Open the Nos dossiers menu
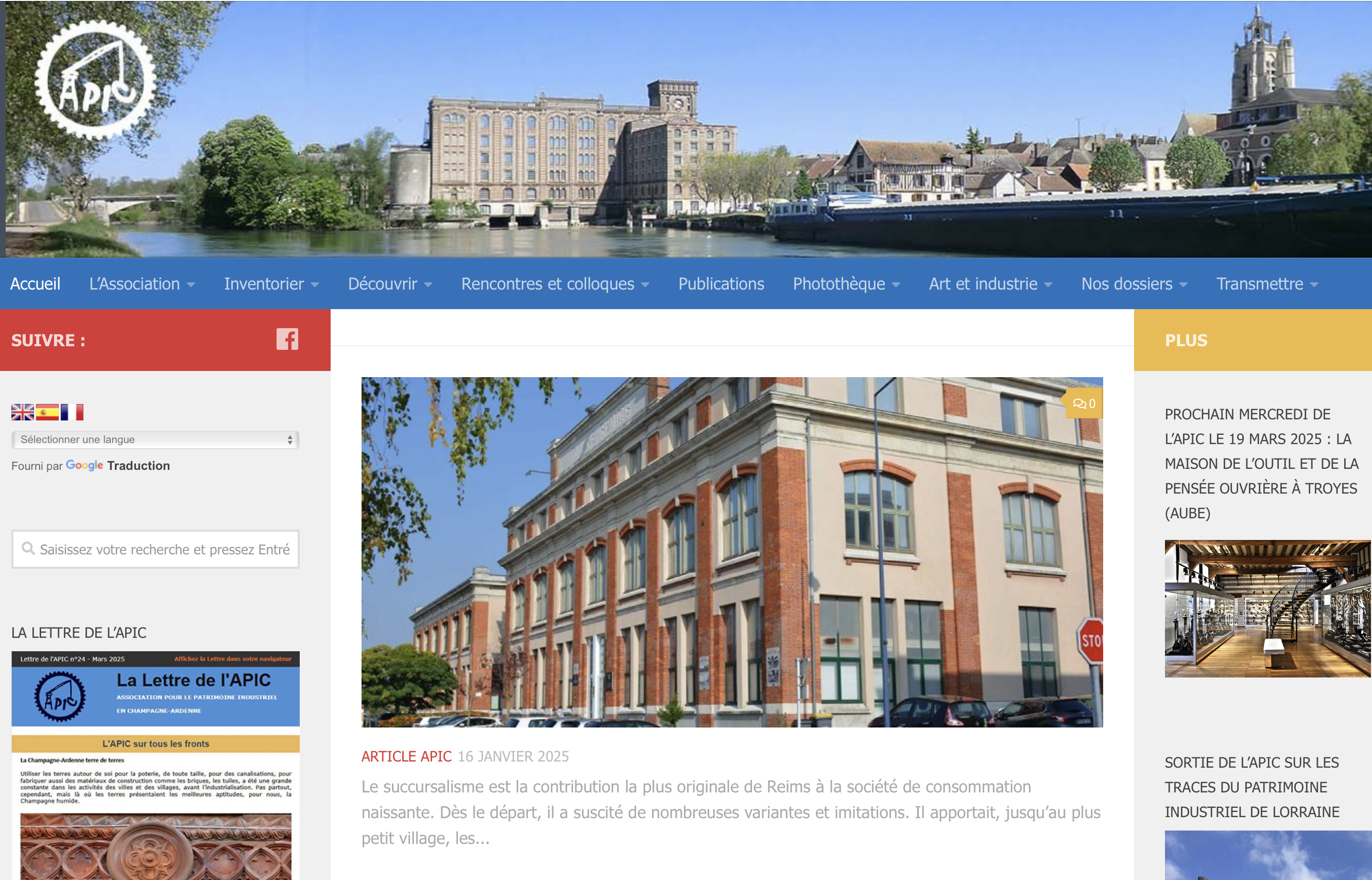1372x880 pixels. [x=1134, y=284]
